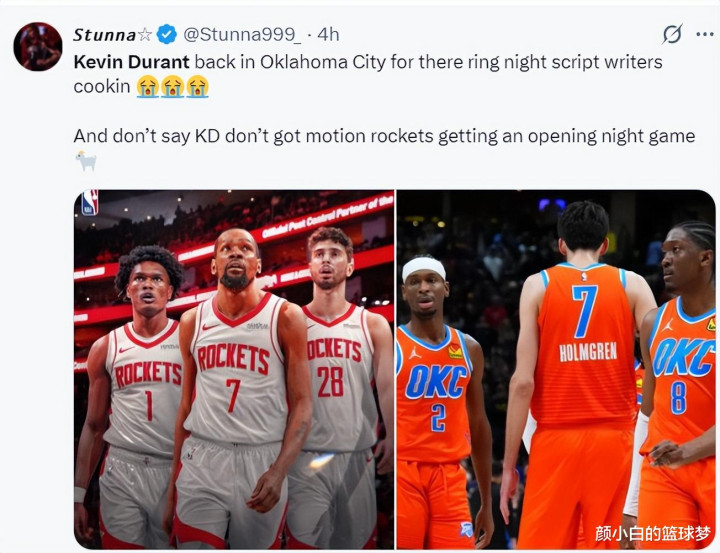The height and width of the screenshot is (553, 720).
Task: Click the goat emoji below the tweet
Action: click(x=86, y=161)
